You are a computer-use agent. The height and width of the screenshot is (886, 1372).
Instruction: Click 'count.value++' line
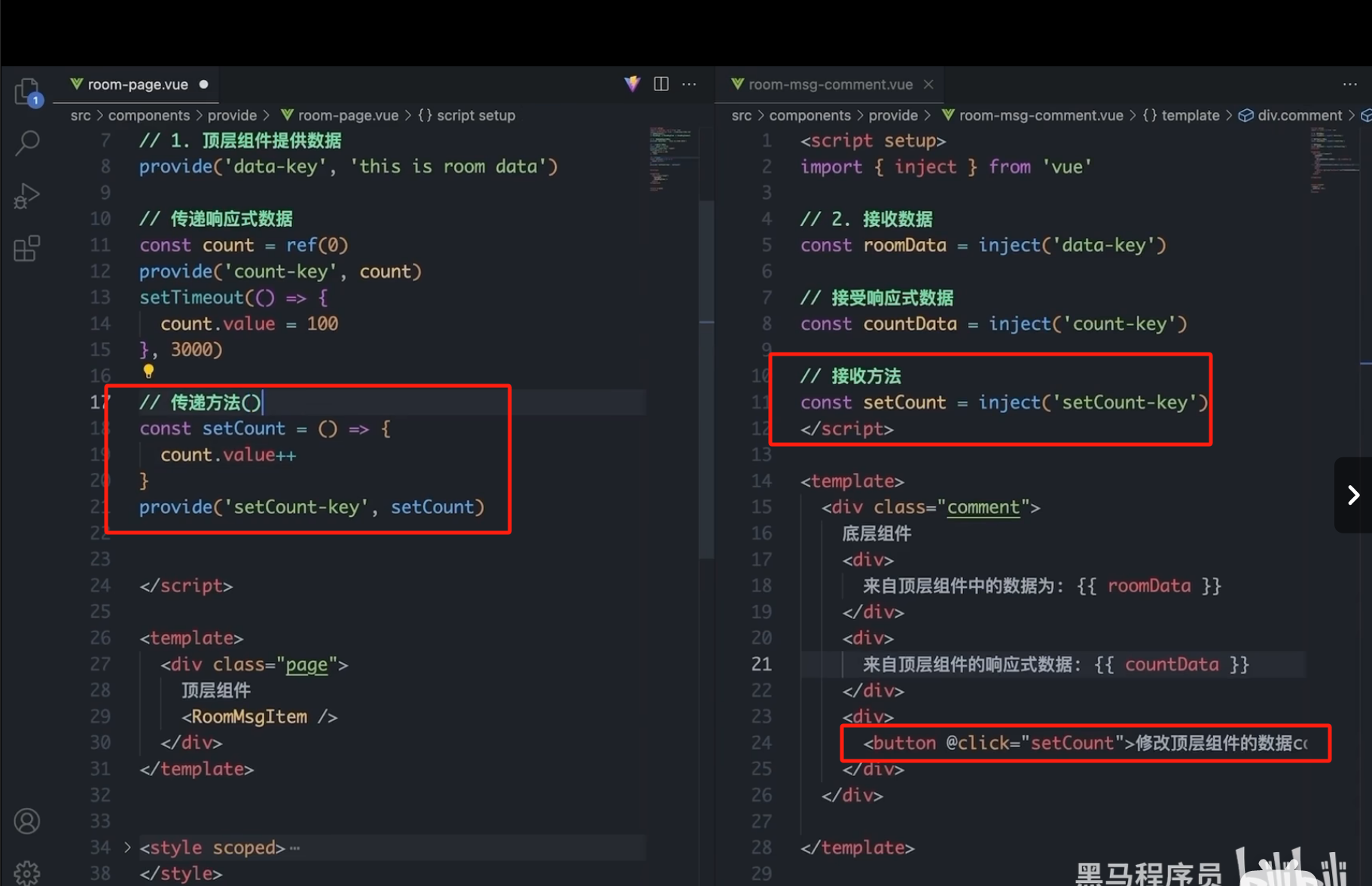[x=228, y=455]
